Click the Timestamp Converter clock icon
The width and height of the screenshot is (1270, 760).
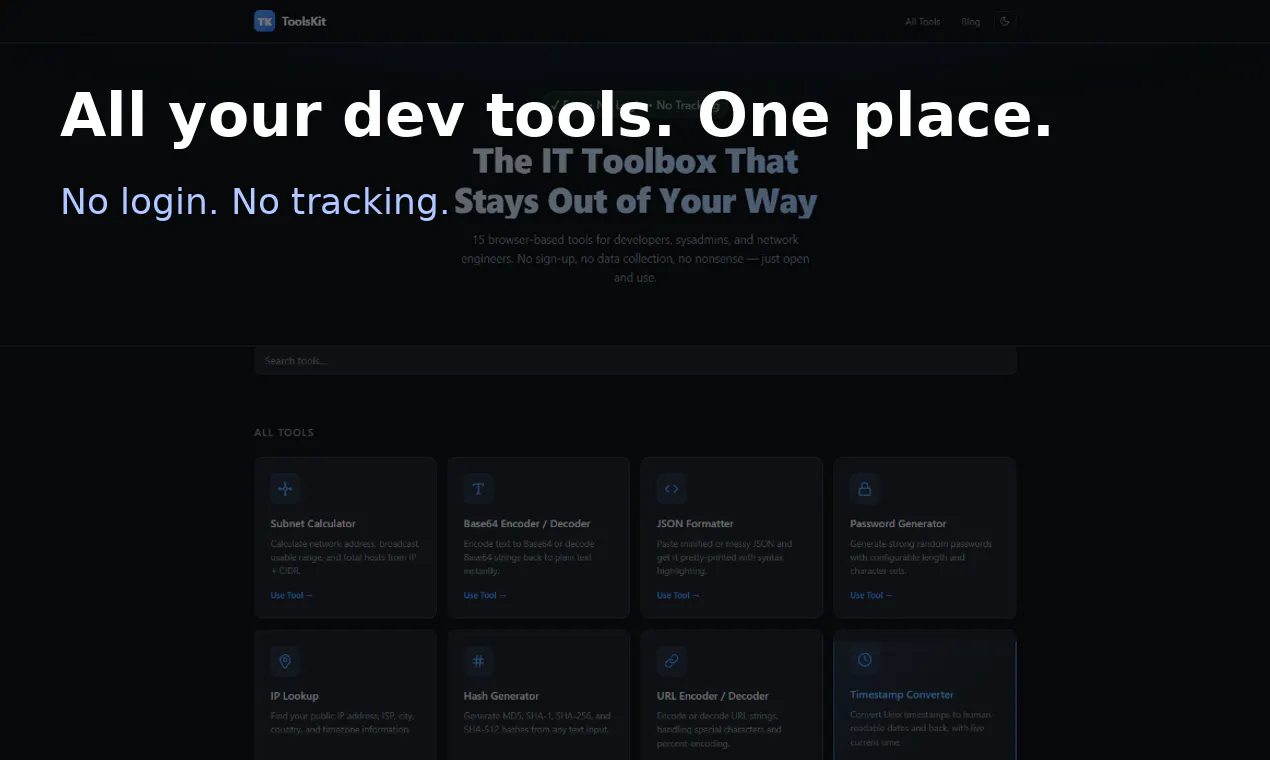[x=865, y=660]
